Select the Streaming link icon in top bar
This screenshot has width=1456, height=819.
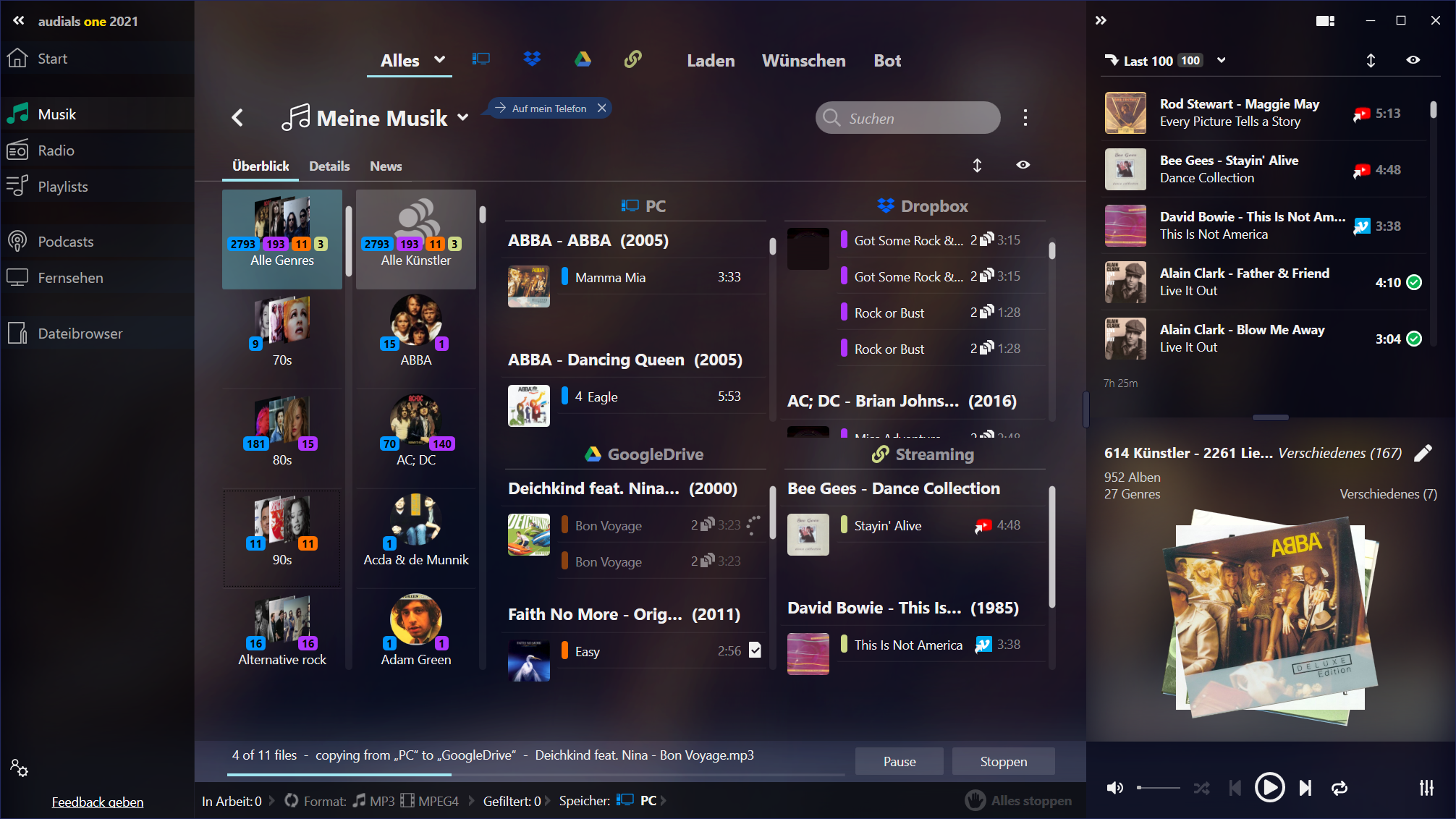pos(632,59)
